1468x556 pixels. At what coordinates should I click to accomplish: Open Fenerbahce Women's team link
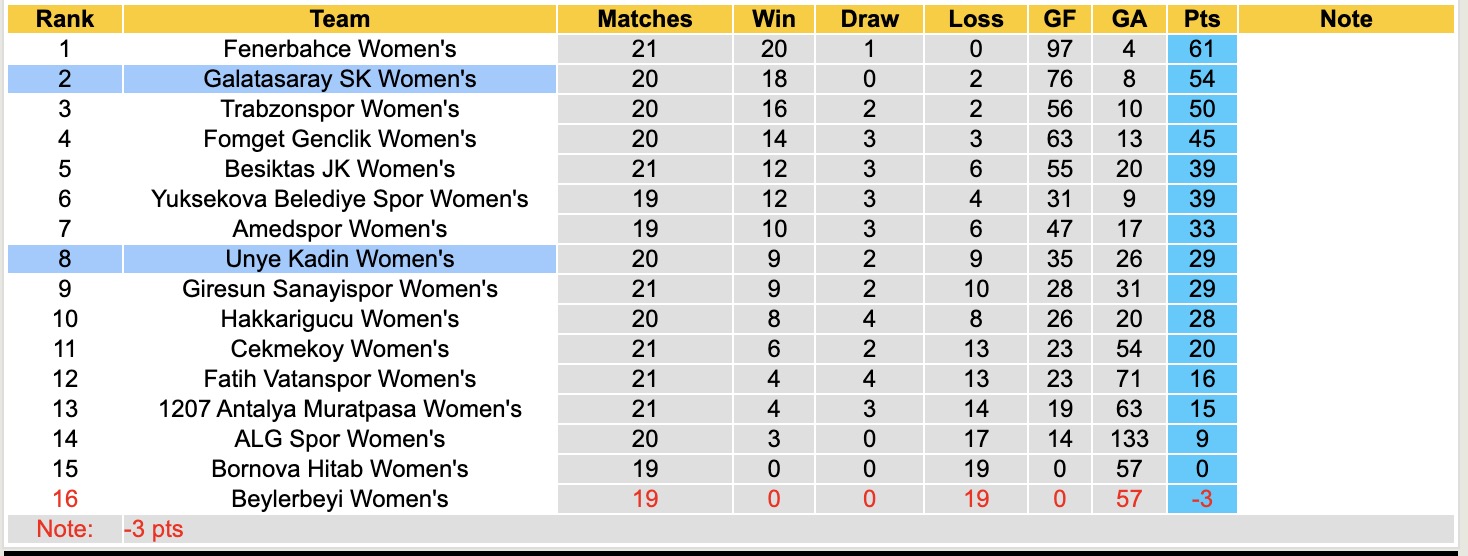point(340,49)
